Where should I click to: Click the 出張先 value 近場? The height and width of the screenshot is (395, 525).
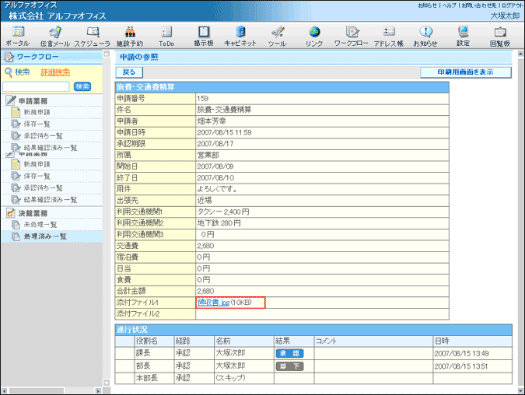coord(204,201)
